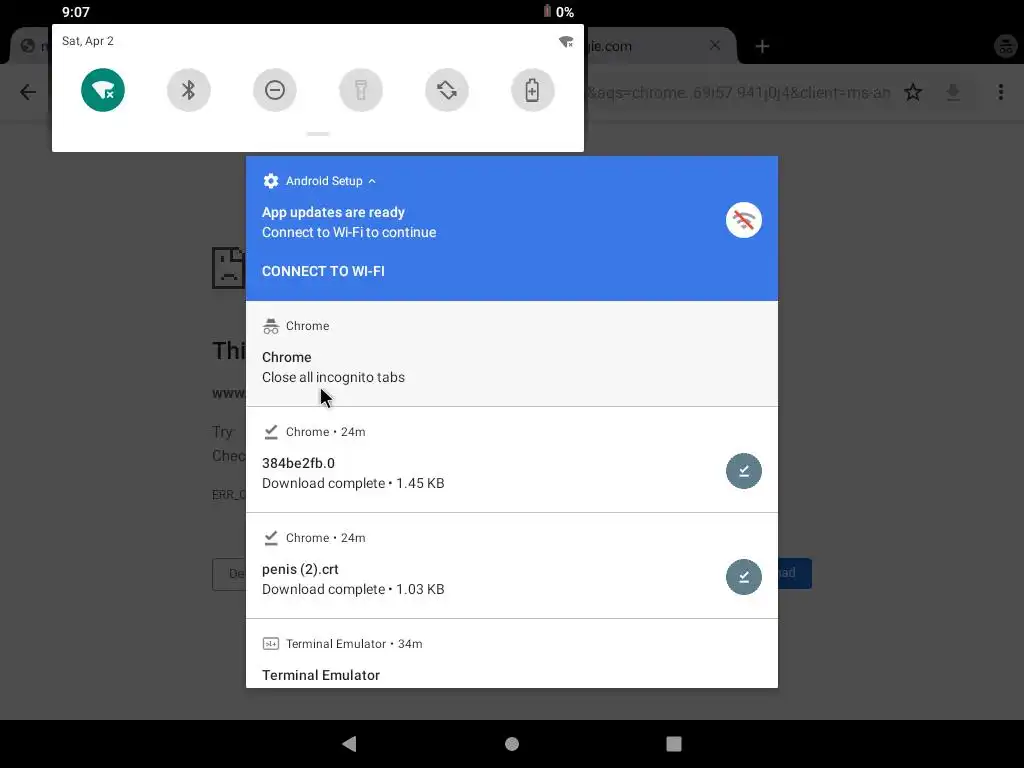Screen dimensions: 1024x768
Task: Open the penis (2).crt download notification
Action: [512, 566]
